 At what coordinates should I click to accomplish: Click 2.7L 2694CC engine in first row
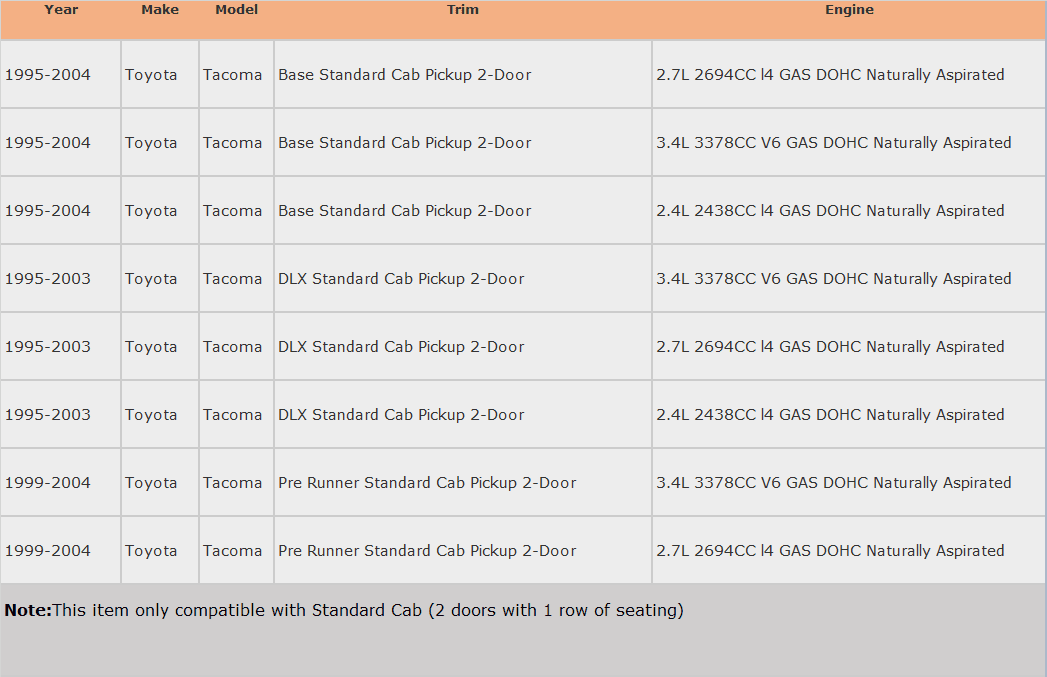[x=830, y=75]
